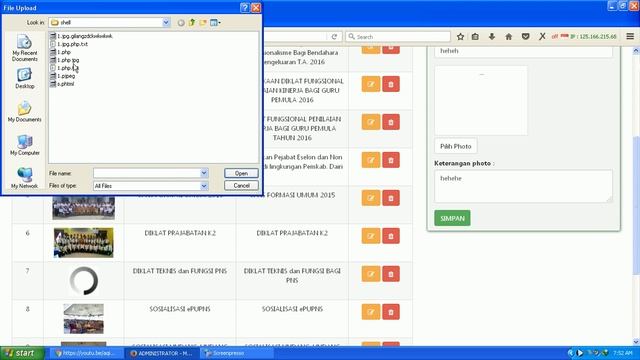
Task: Click the File Upload help button
Action: click(x=244, y=7)
